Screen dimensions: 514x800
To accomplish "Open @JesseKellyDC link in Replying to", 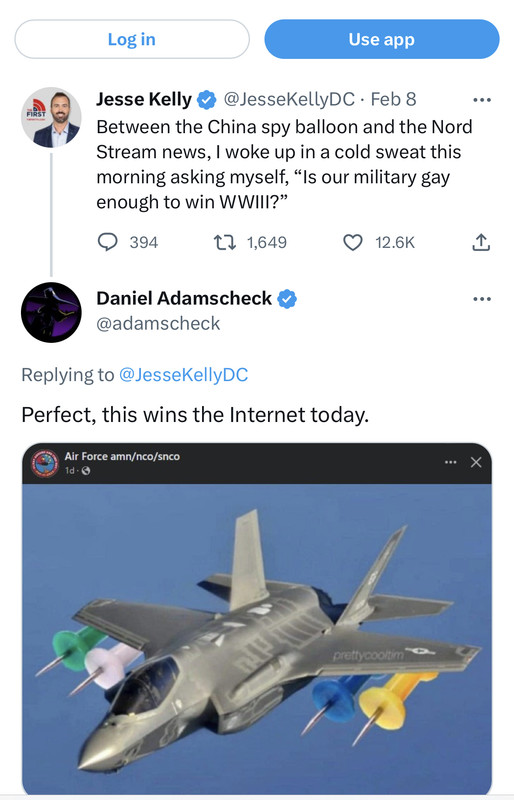I will (183, 375).
